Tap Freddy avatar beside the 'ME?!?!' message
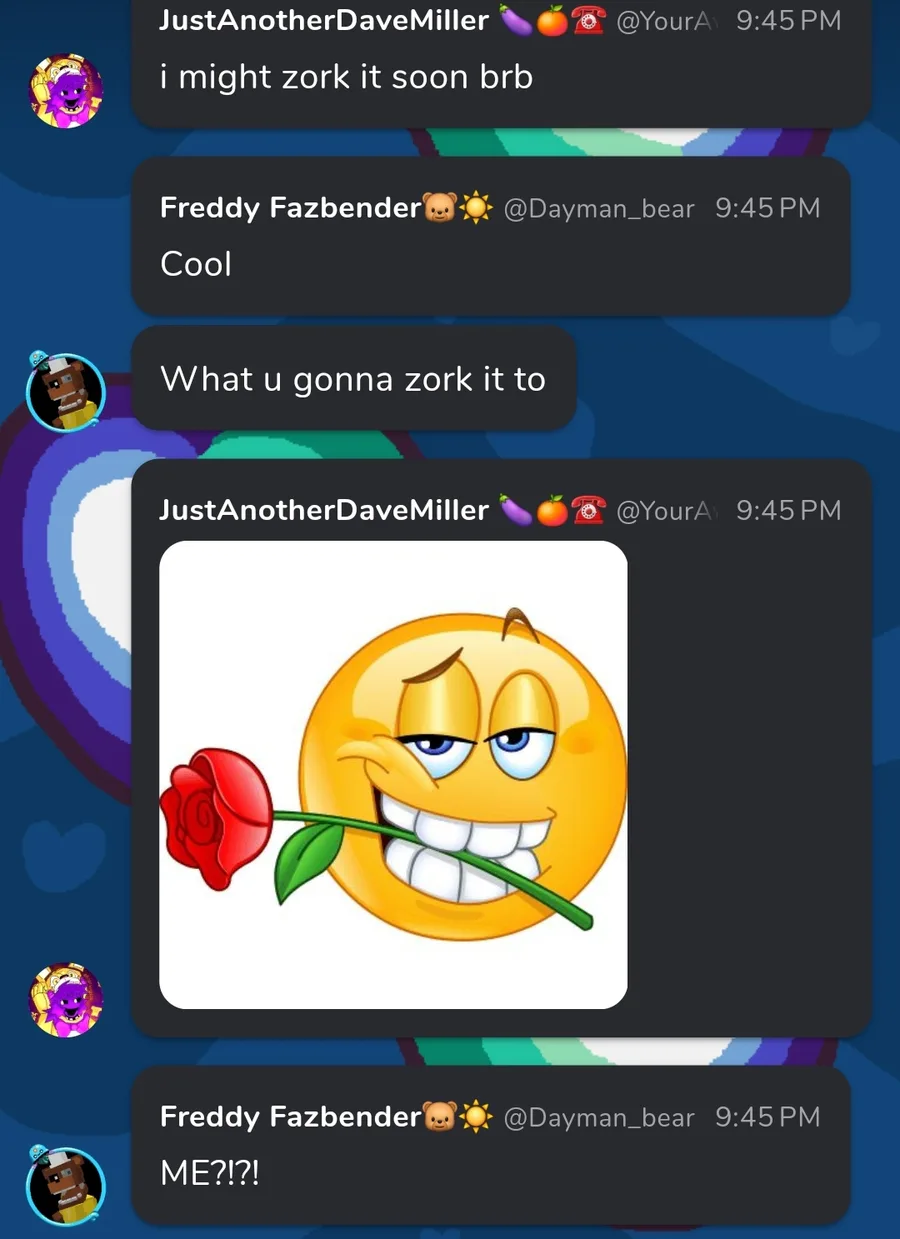Screen dimensions: 900x1239 pyautogui.click(x=65, y=1187)
